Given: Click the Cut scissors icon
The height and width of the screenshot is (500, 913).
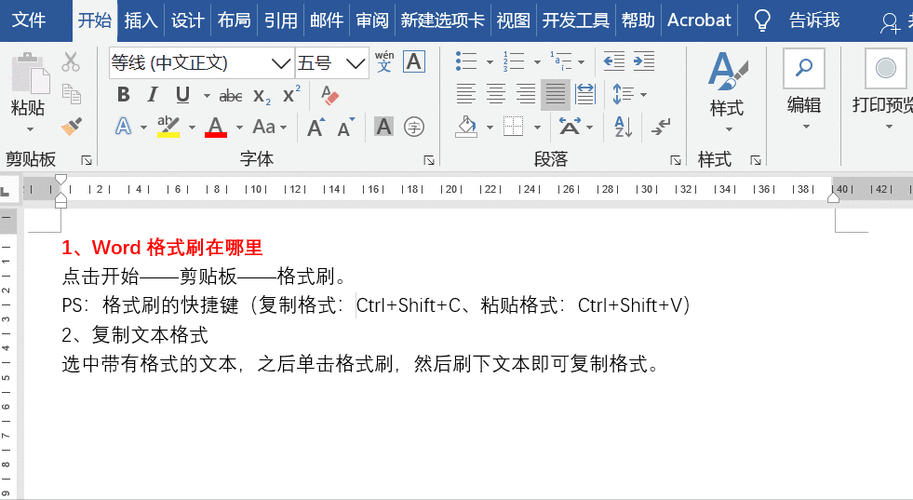Looking at the screenshot, I should pos(71,62).
